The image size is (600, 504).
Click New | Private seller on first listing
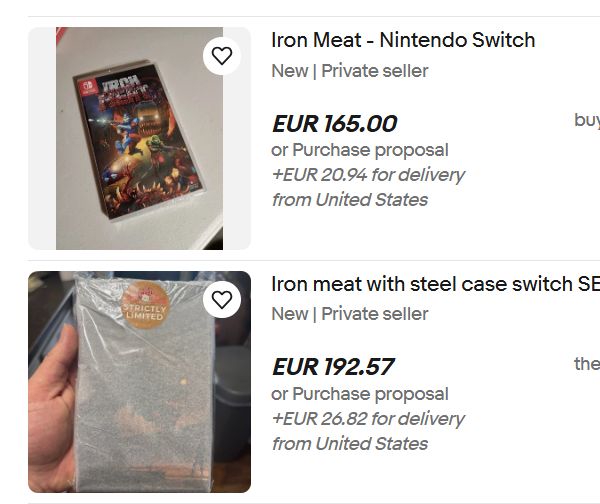349,71
